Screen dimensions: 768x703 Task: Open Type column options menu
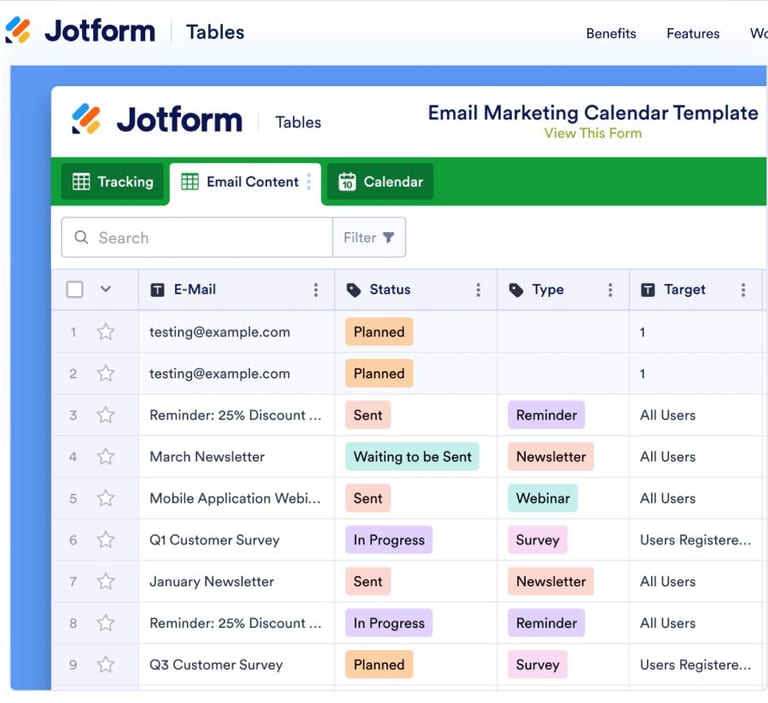pyautogui.click(x=610, y=290)
